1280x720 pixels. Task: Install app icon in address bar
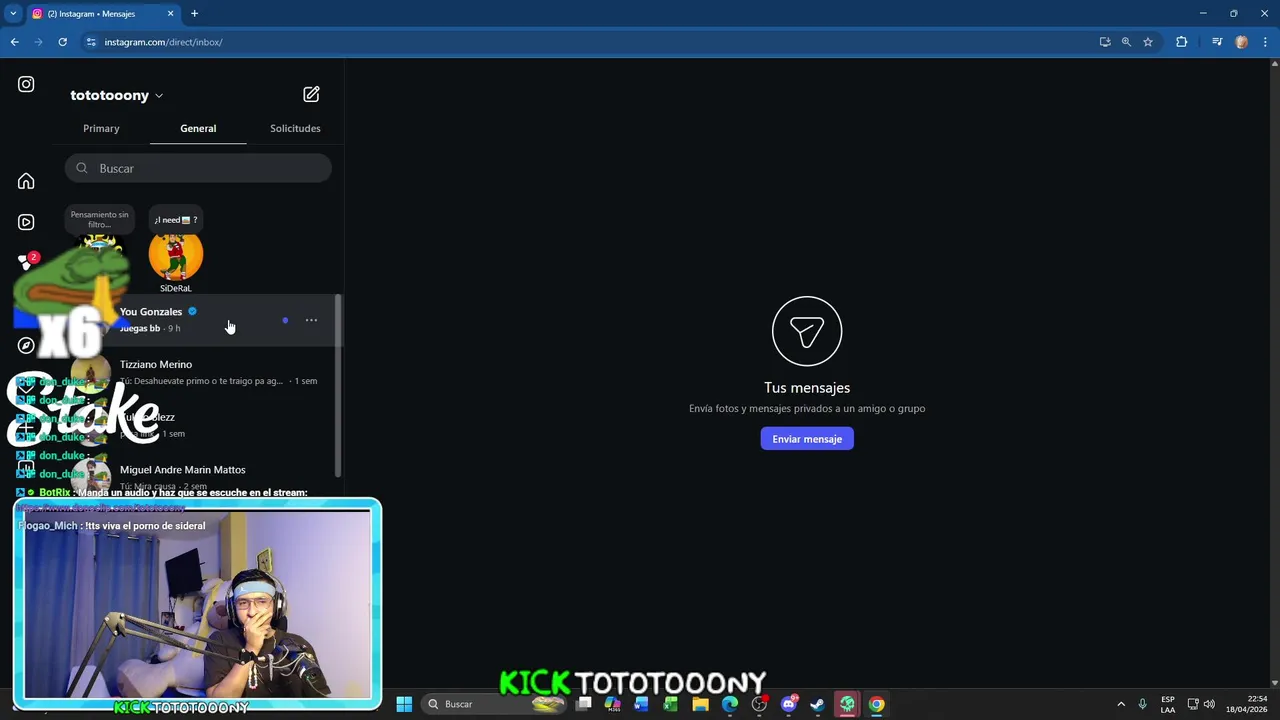pyautogui.click(x=1105, y=42)
